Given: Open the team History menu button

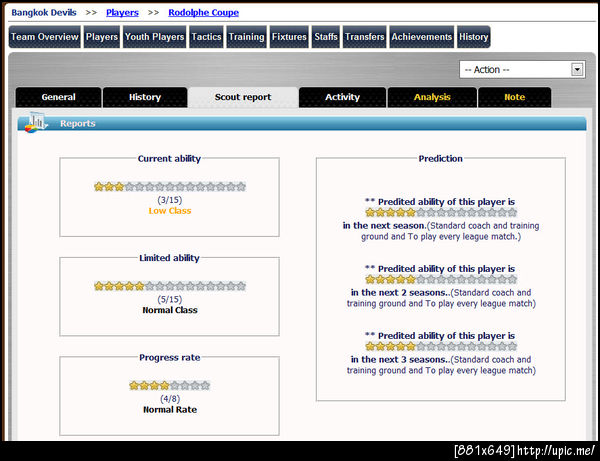Looking at the screenshot, I should pyautogui.click(x=474, y=37).
